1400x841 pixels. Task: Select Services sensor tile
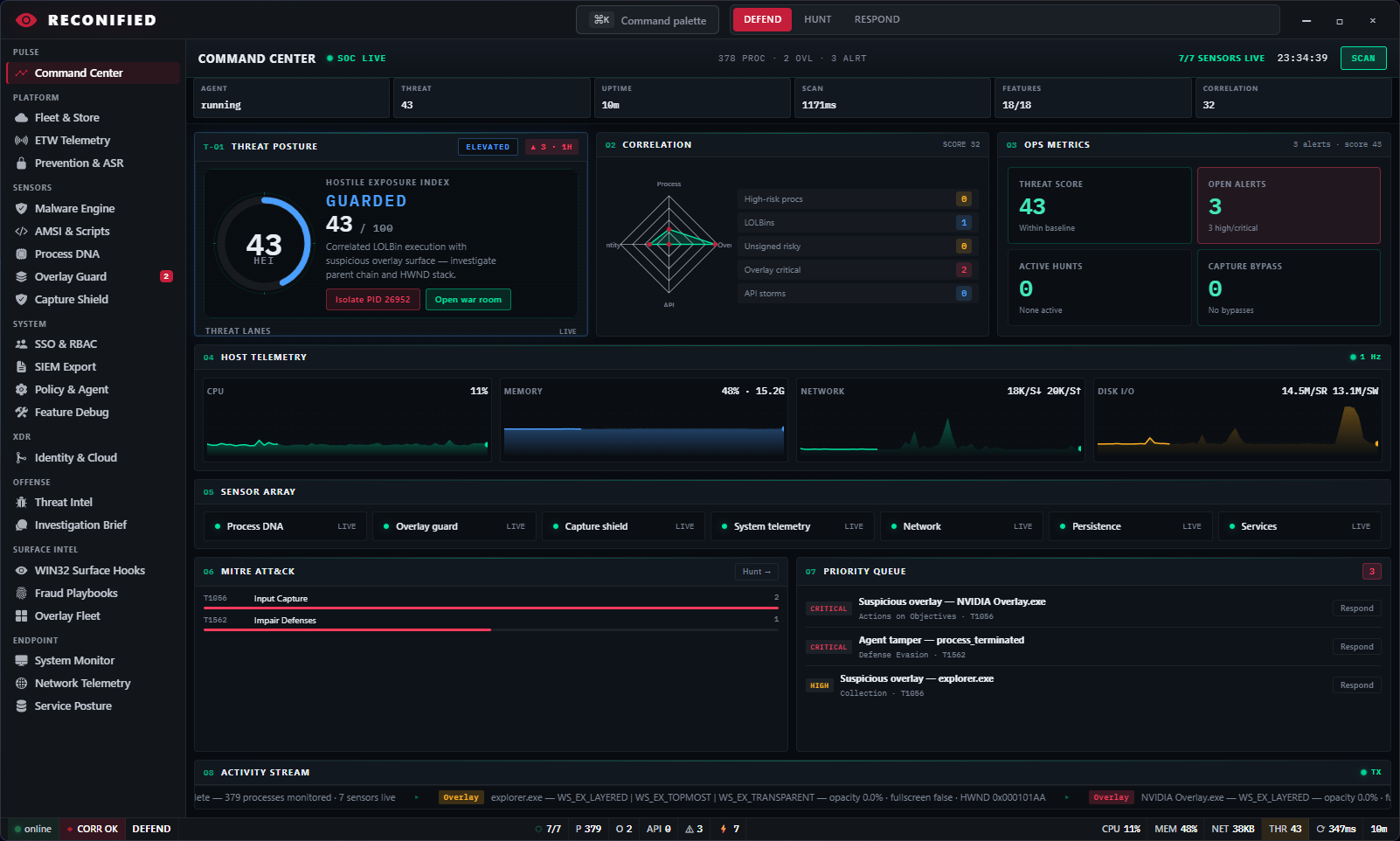click(x=1300, y=526)
